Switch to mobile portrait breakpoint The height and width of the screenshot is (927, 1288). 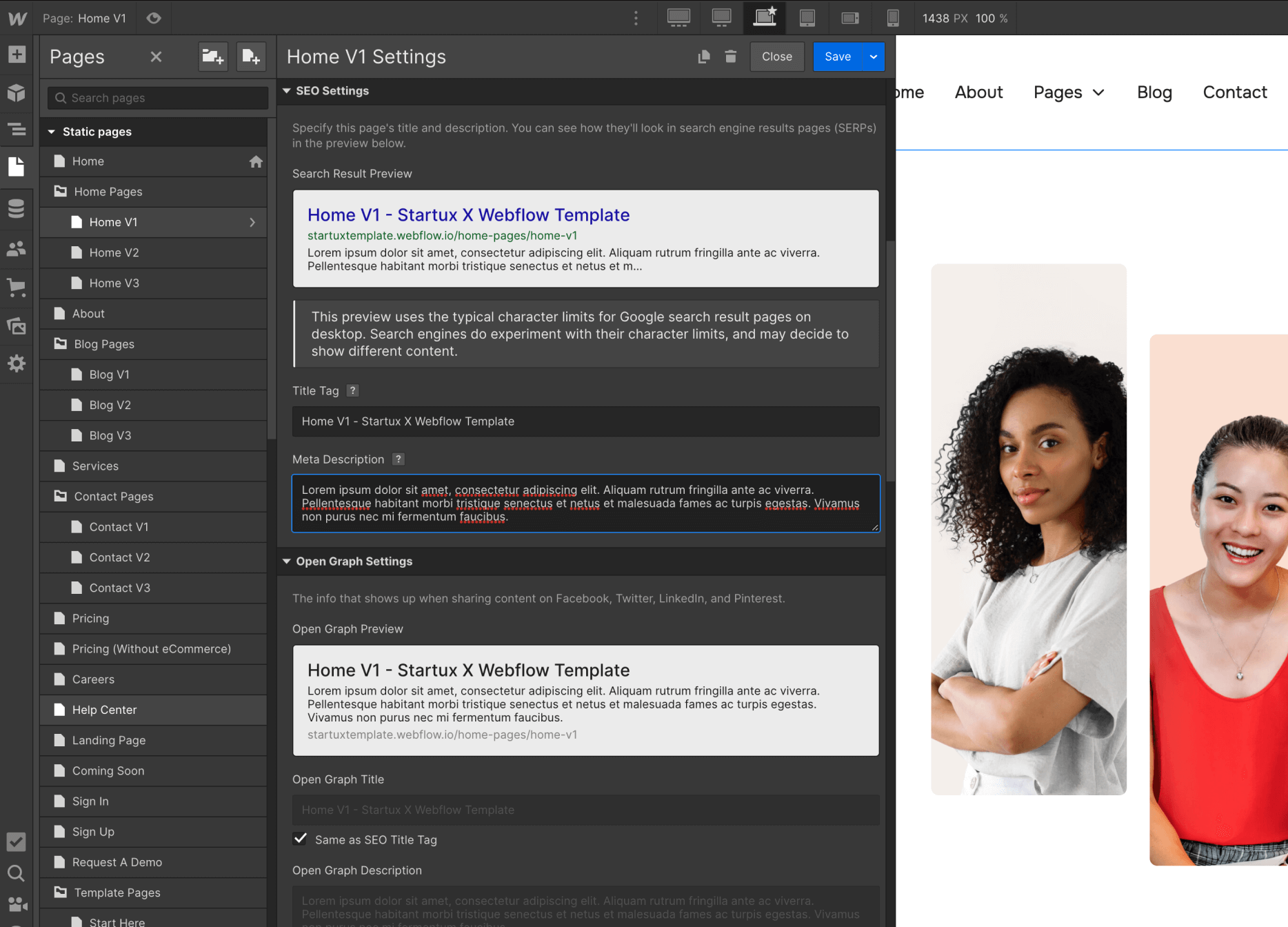click(893, 18)
